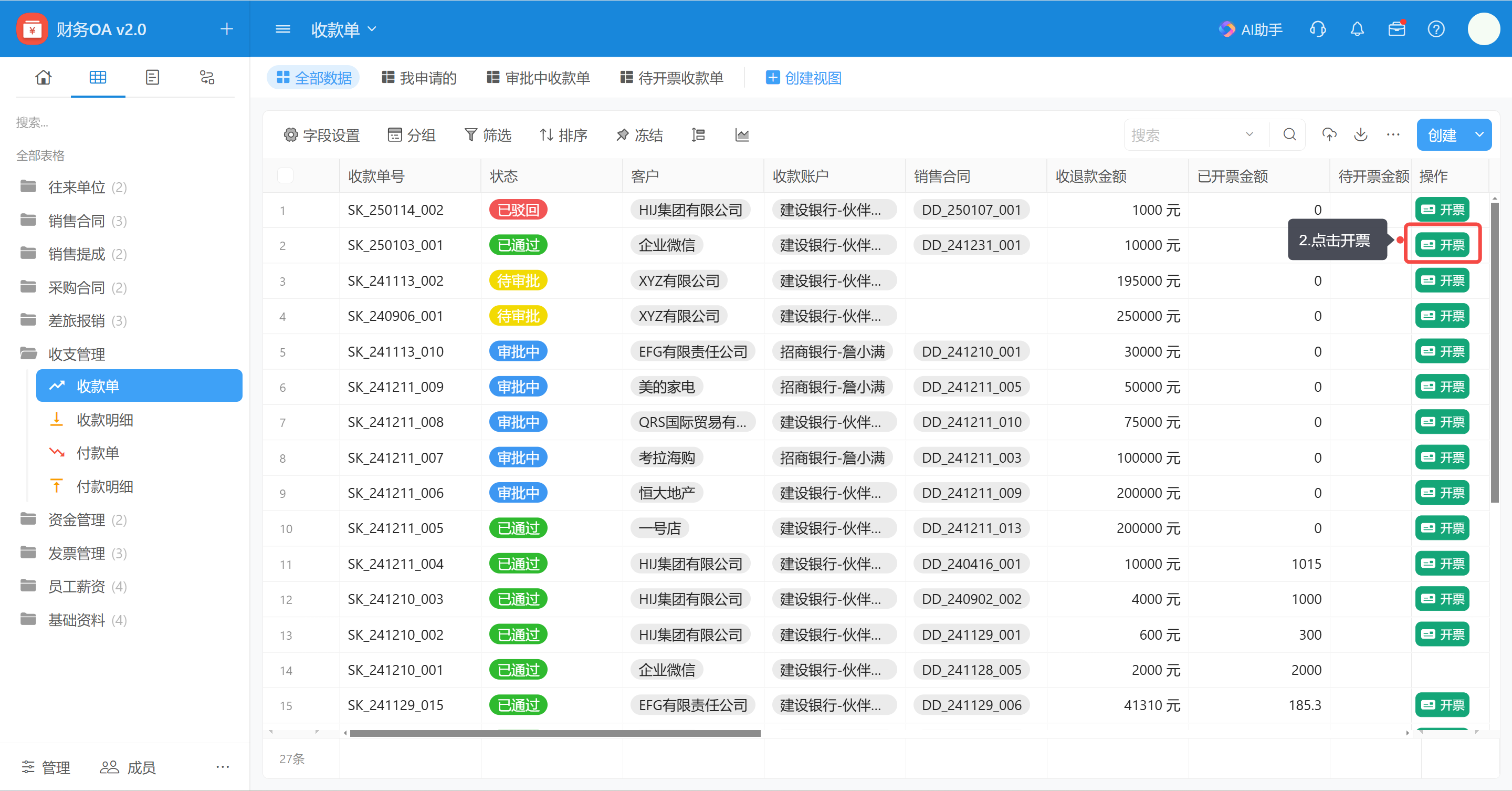
Task: Open the inbox icon with red dot
Action: pos(1397,29)
